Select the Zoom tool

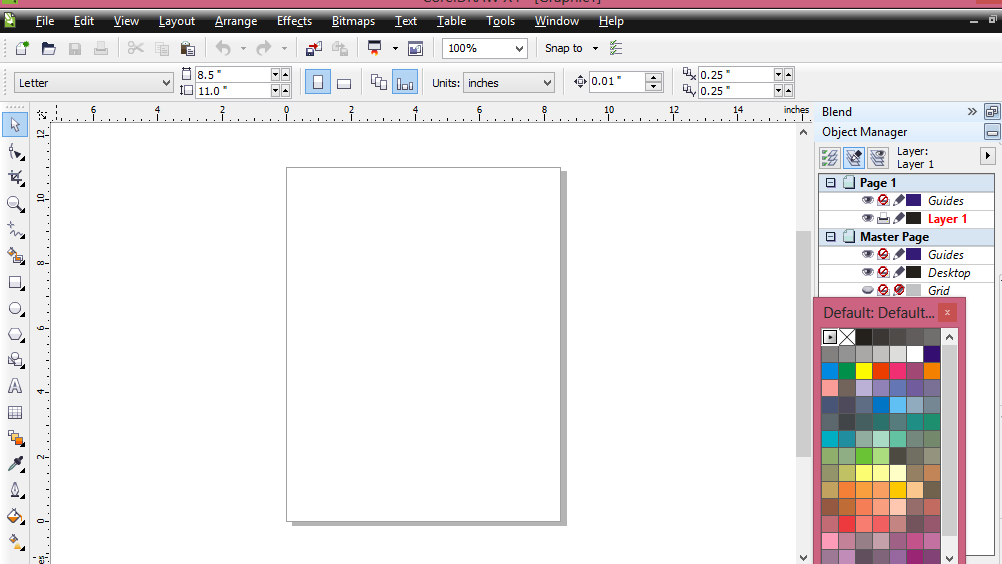pyautogui.click(x=15, y=204)
